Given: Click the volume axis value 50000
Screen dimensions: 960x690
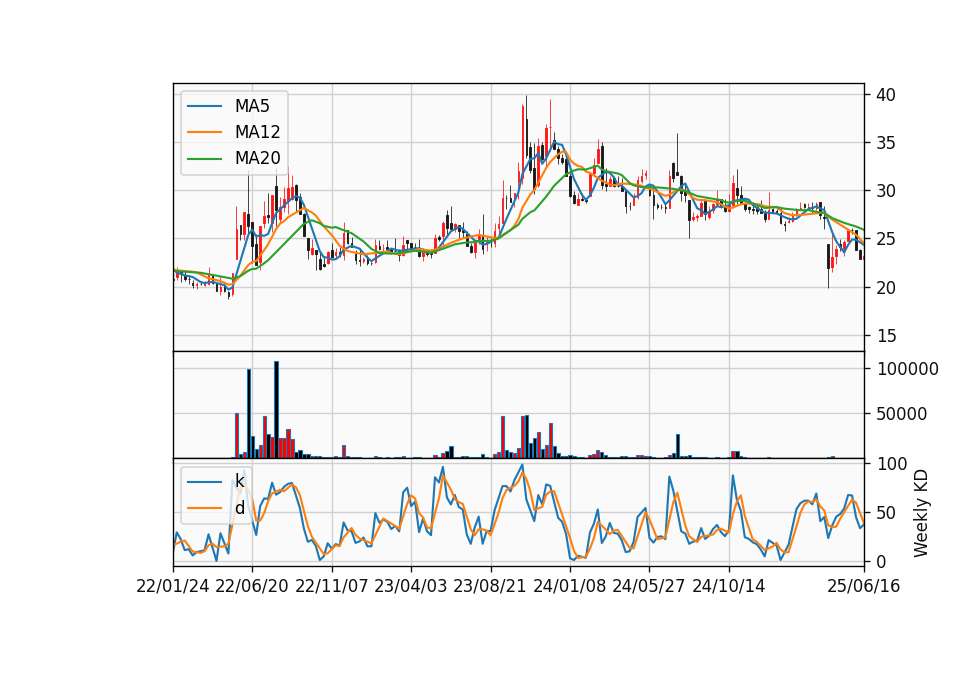Looking at the screenshot, I should pos(902,414).
